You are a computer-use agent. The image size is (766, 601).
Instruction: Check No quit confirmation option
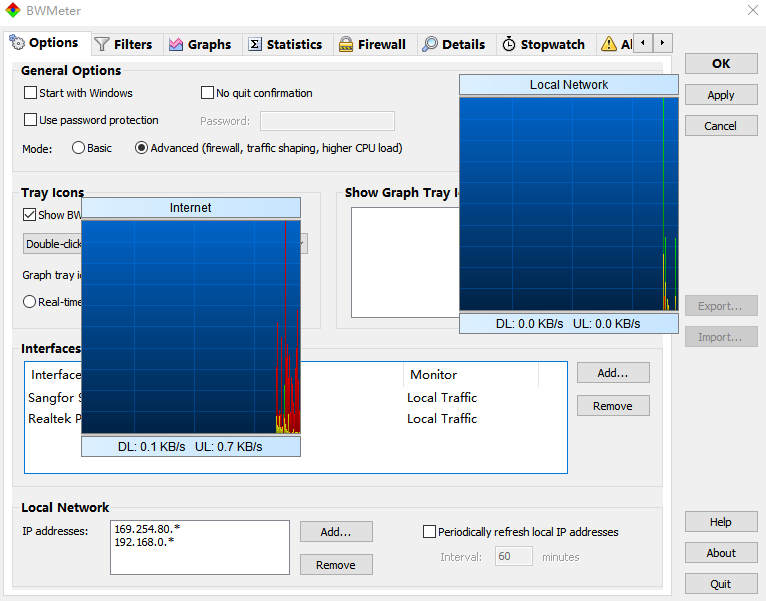pyautogui.click(x=208, y=93)
